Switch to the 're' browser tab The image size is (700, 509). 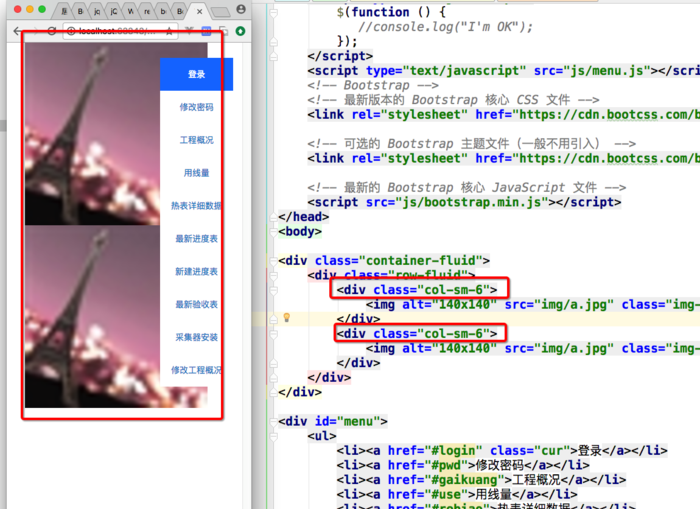pos(146,11)
